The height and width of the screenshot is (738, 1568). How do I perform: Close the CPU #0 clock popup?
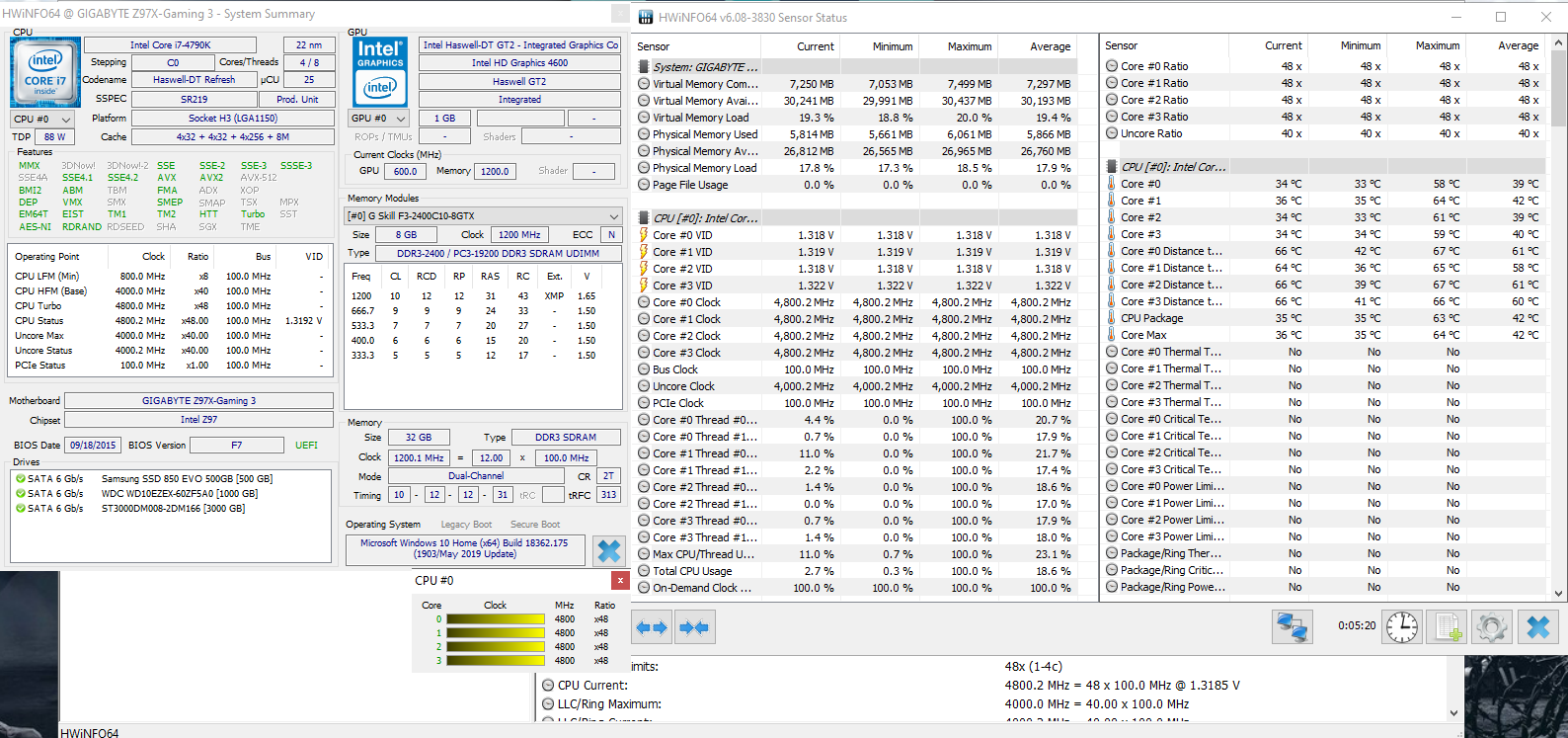[x=620, y=580]
